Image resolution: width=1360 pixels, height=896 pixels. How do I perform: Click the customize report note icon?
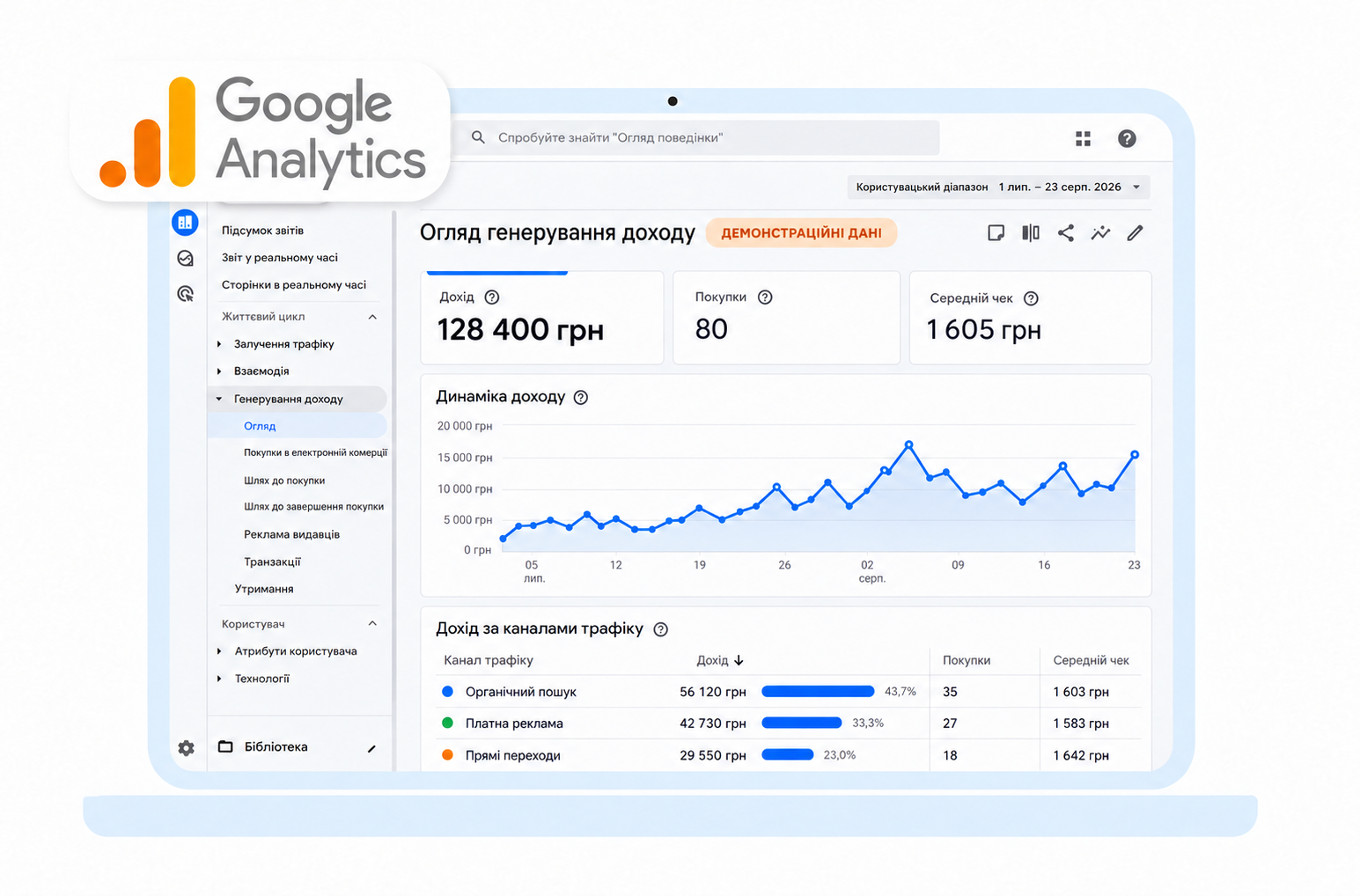[x=996, y=232]
